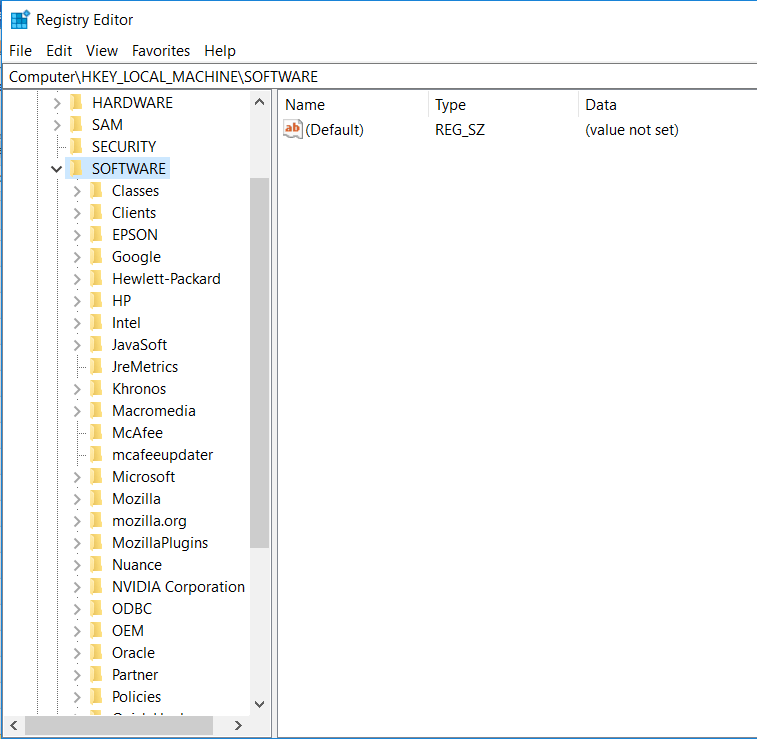Select the SECURITY key label
The width and height of the screenshot is (757, 739).
coord(124,147)
